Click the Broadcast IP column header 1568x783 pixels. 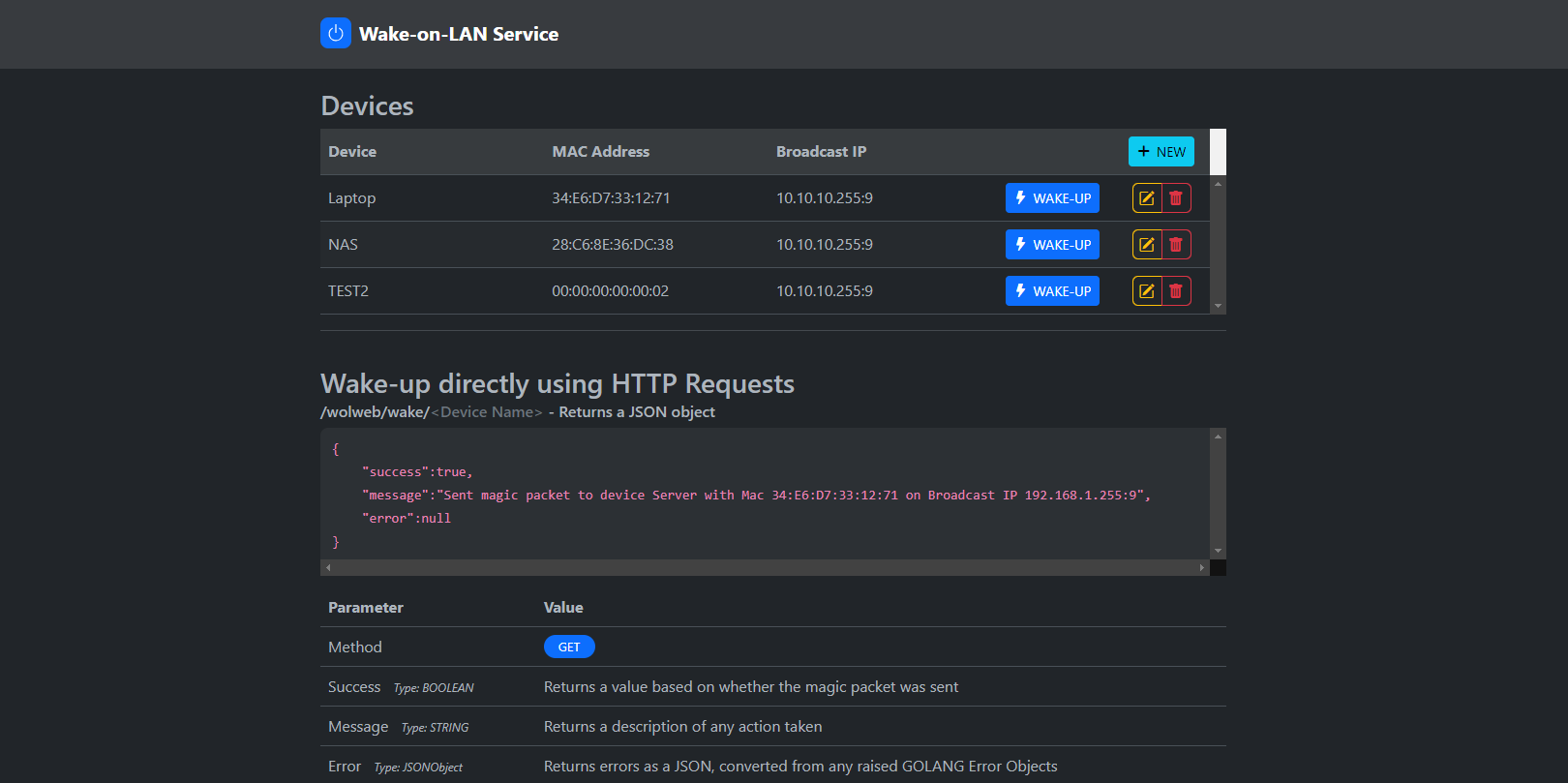click(822, 152)
